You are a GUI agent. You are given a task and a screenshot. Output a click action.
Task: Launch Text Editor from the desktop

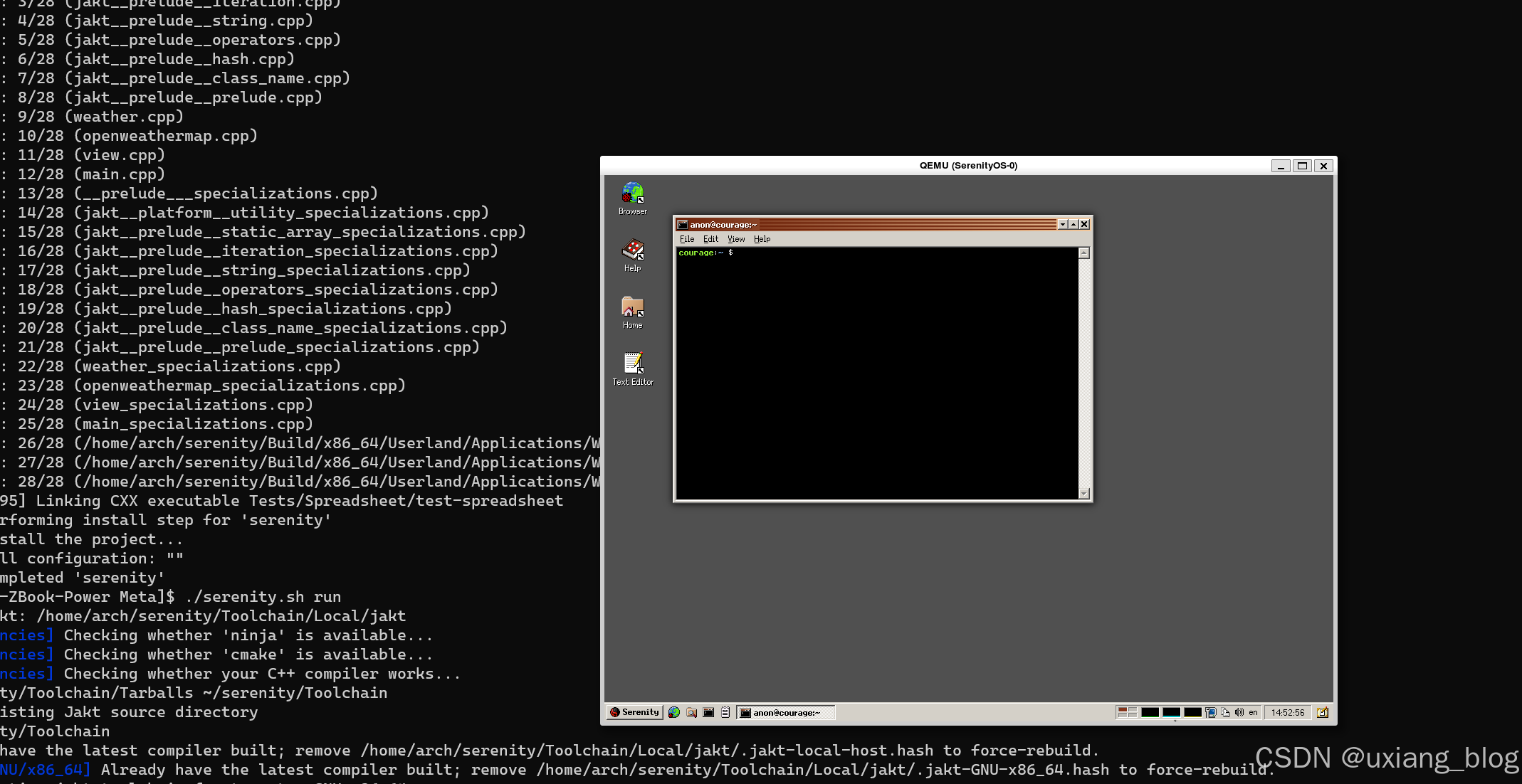[632, 364]
